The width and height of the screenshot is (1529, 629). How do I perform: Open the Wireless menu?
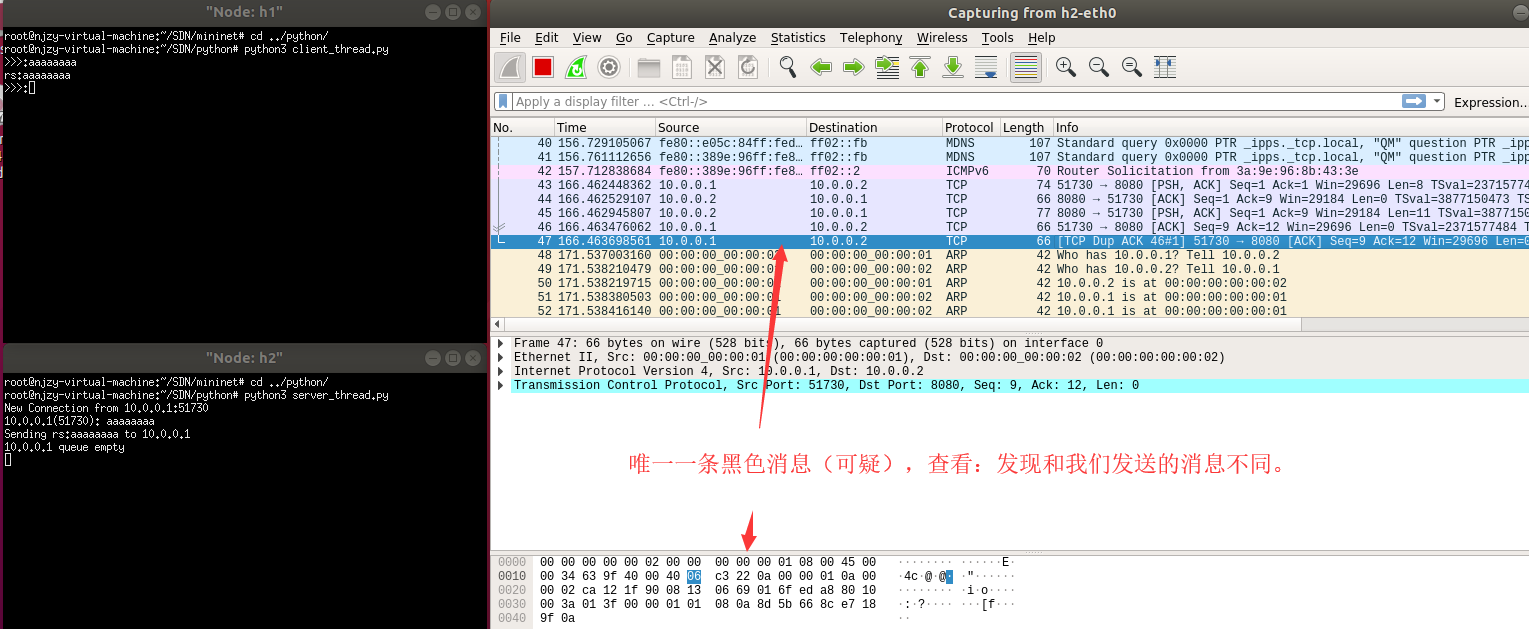942,38
